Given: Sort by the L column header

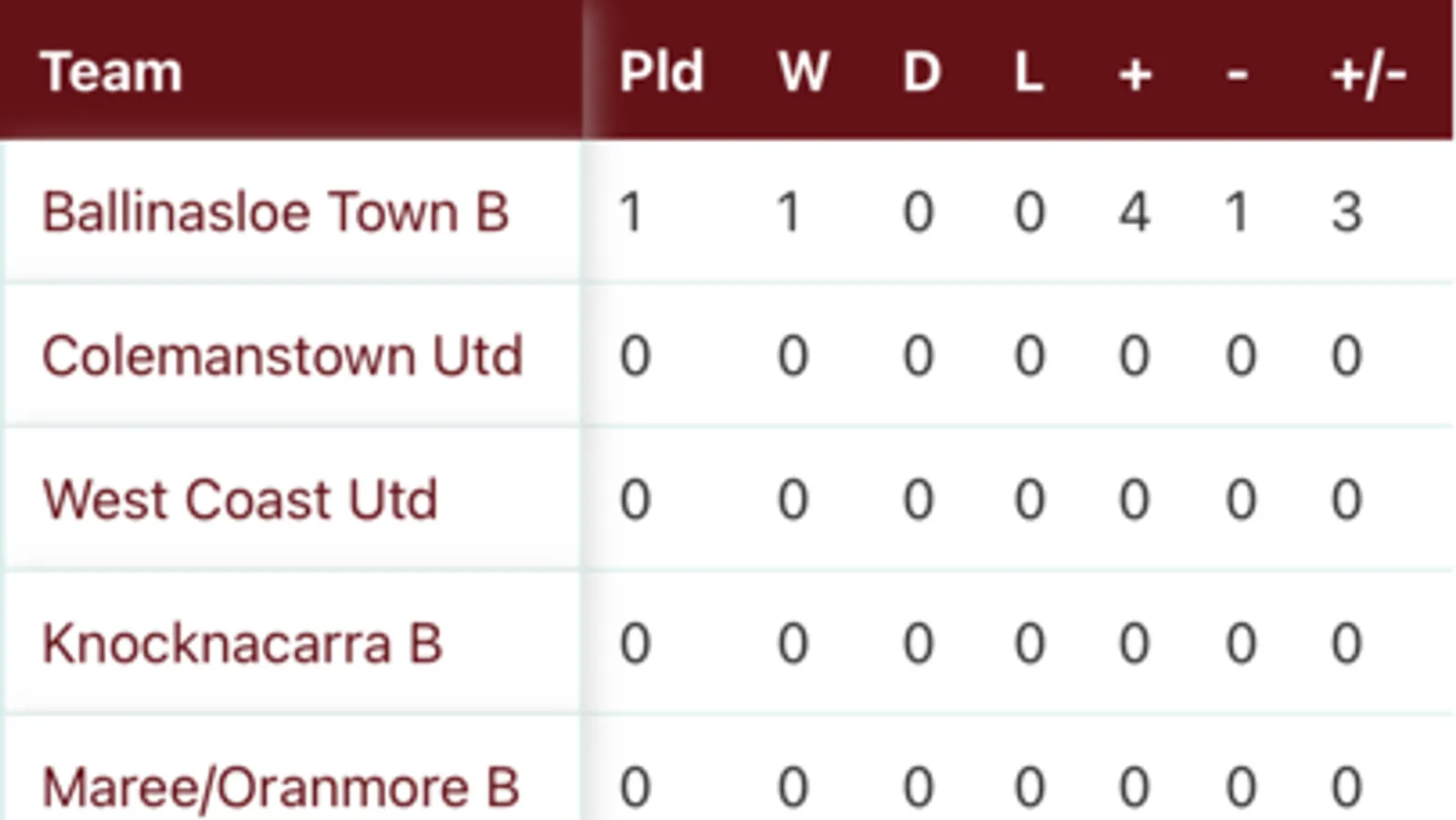Looking at the screenshot, I should coord(1029,71).
